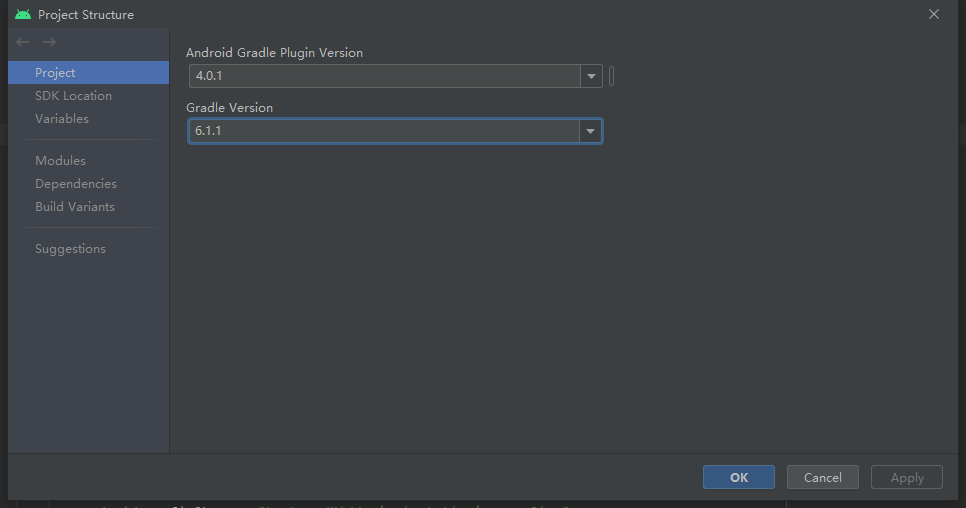Show the Suggestions section
966x508 pixels.
click(70, 249)
